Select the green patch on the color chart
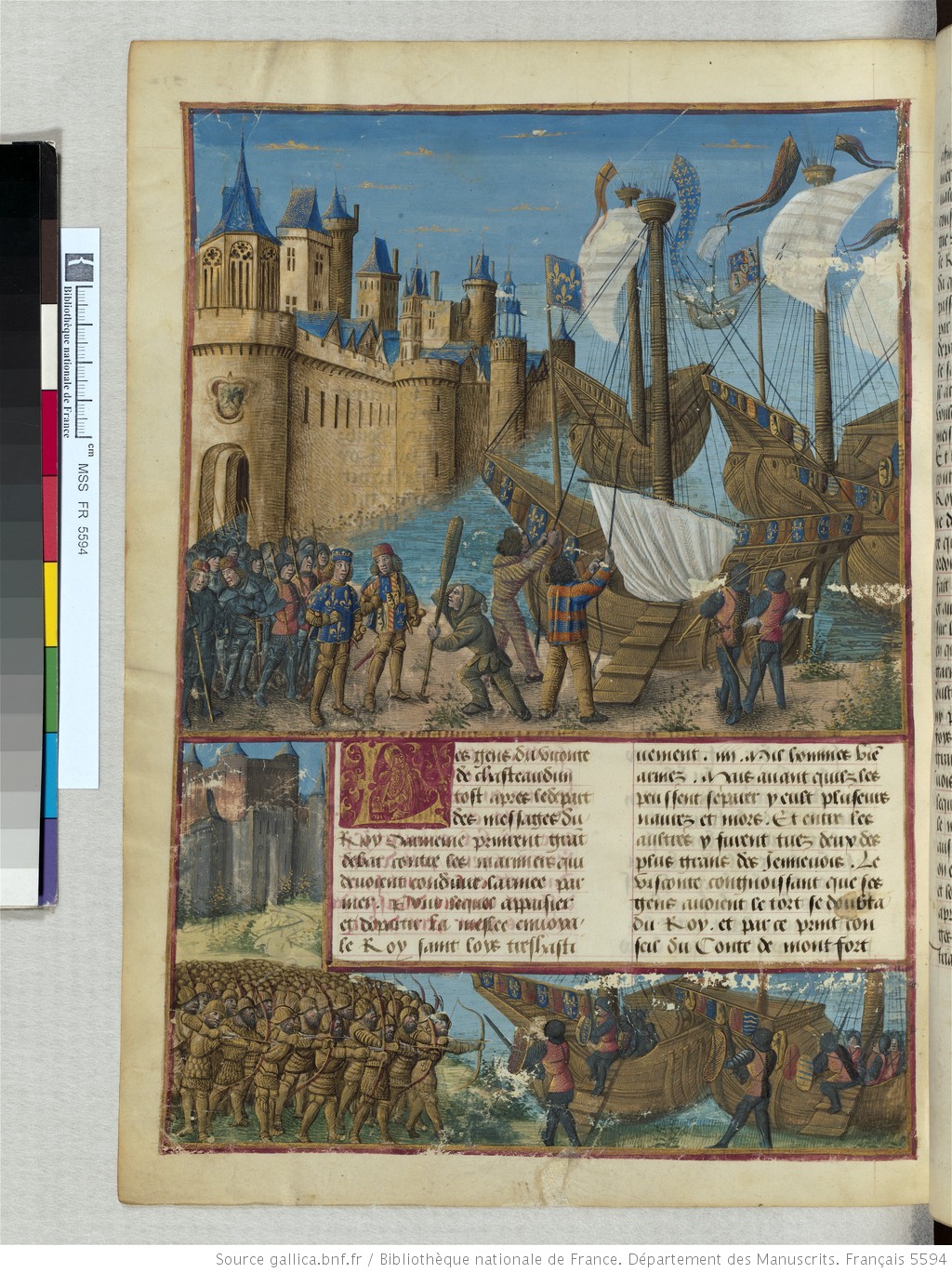 (50, 689)
